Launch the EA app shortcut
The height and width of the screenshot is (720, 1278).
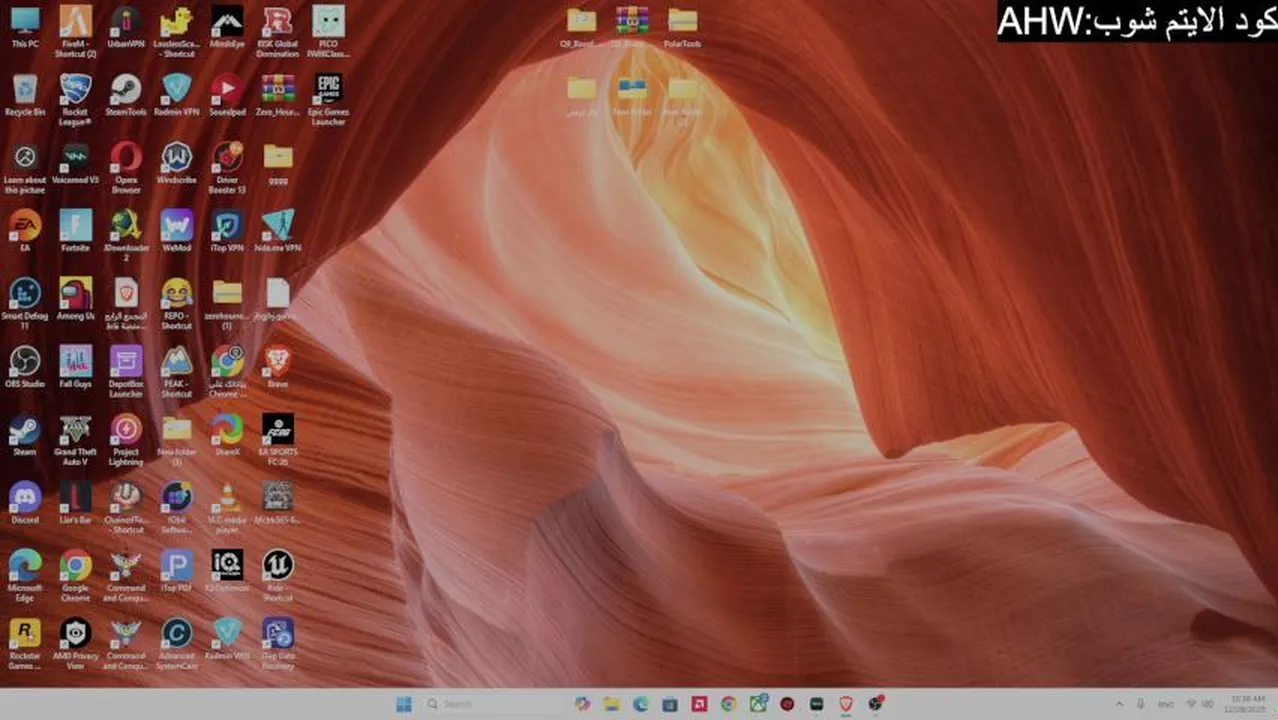coord(25,231)
